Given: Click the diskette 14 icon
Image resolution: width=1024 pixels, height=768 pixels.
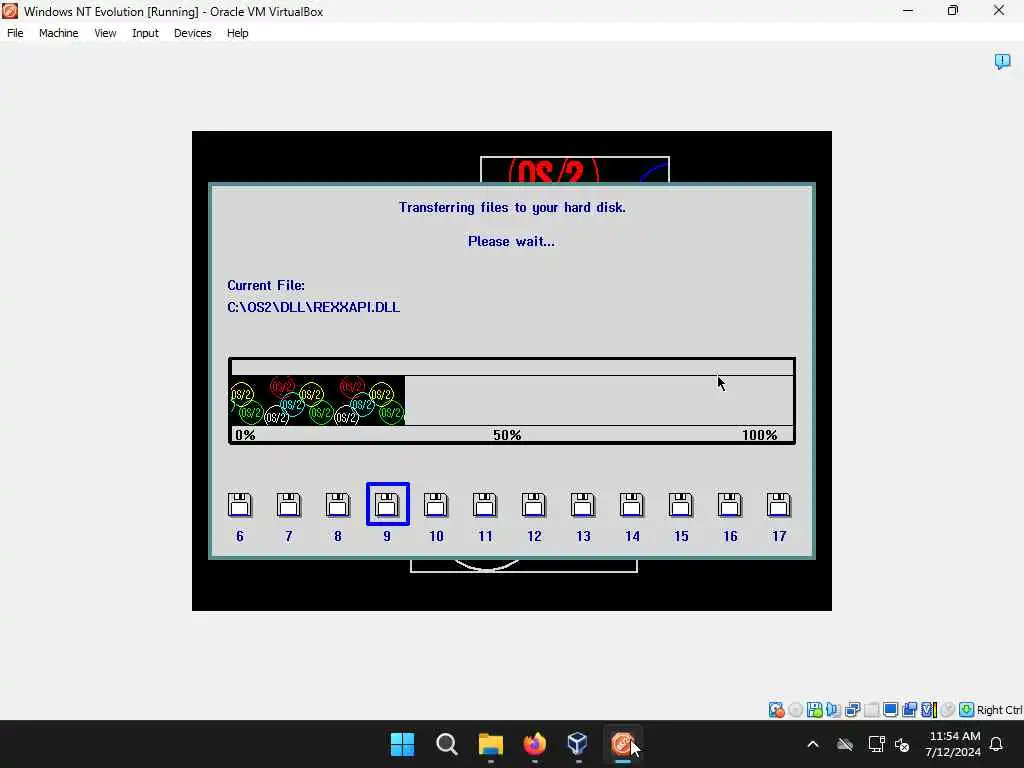Looking at the screenshot, I should [632, 505].
